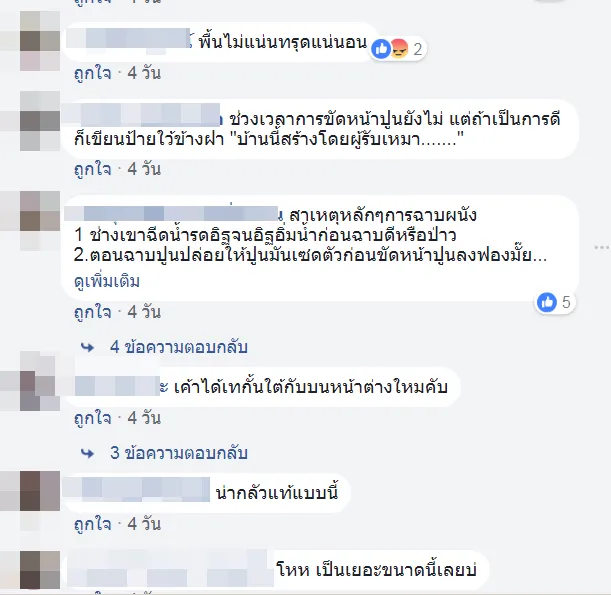611x595 pixels.
Task: Open avatar of โหห เป็นเยอะขนาดนี้ commenter
Action: (x=40, y=570)
